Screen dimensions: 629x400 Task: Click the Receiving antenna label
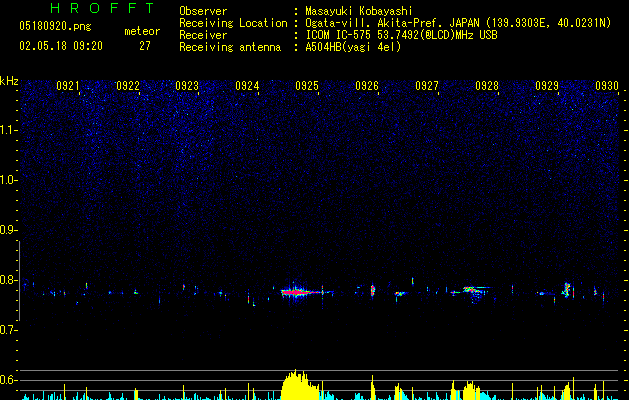pos(230,47)
